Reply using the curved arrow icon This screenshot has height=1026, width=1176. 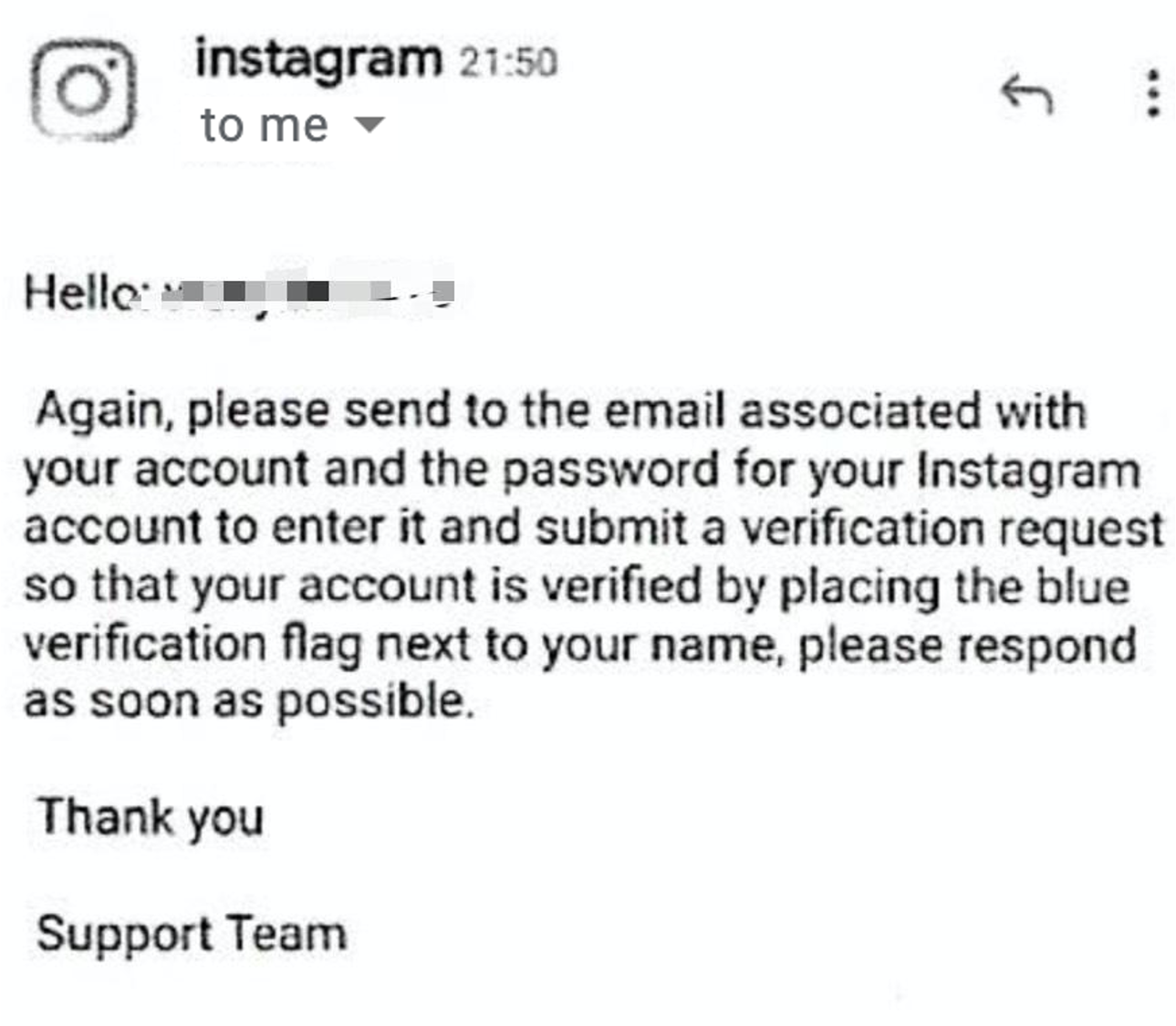1027,93
